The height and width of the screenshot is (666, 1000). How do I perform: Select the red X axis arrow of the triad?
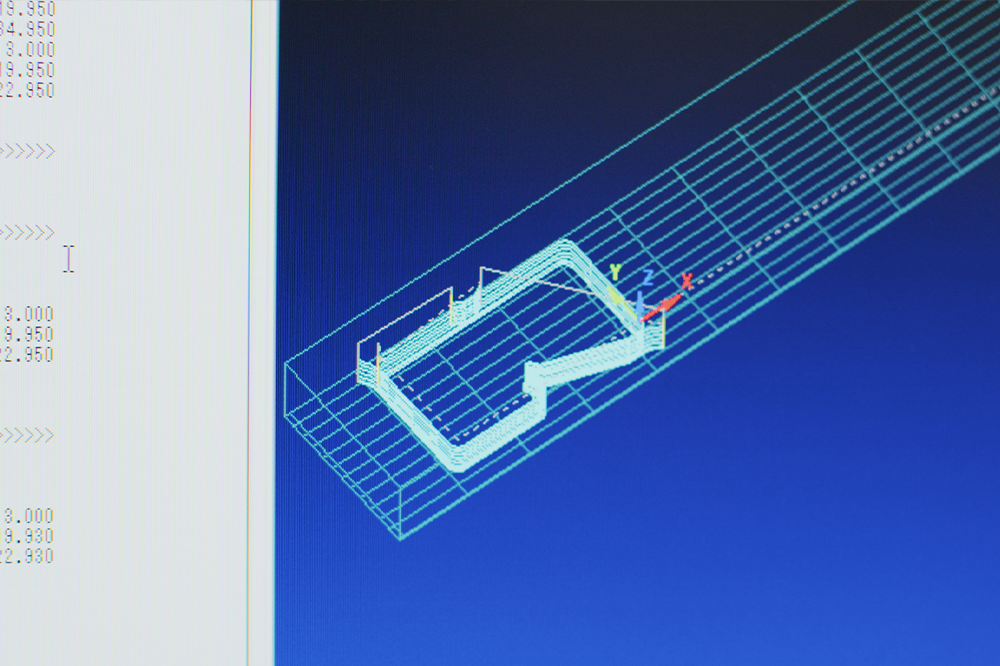(x=660, y=308)
